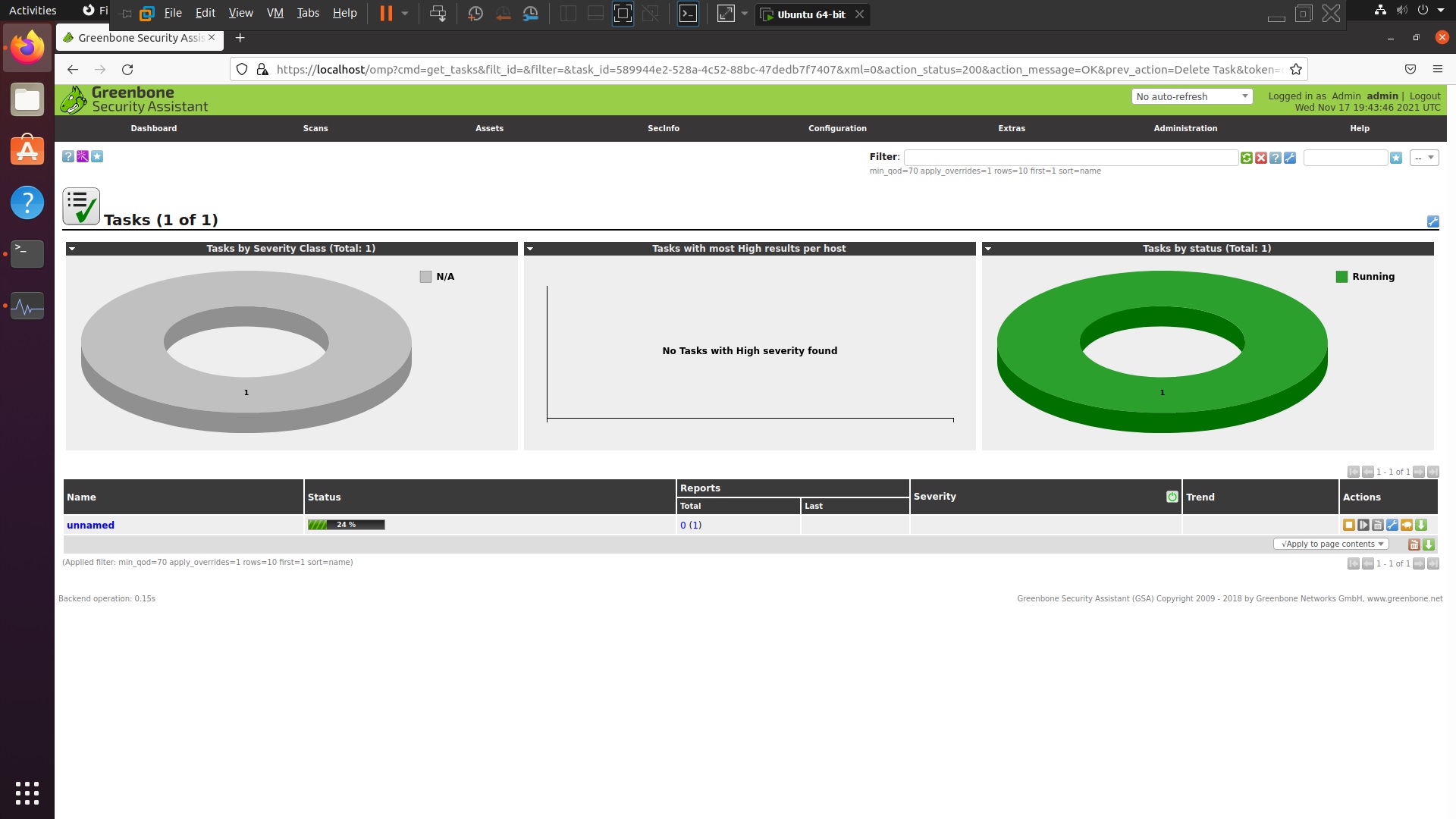This screenshot has height=819, width=1456.
Task: Reset filter with the red X icon
Action: point(1260,158)
